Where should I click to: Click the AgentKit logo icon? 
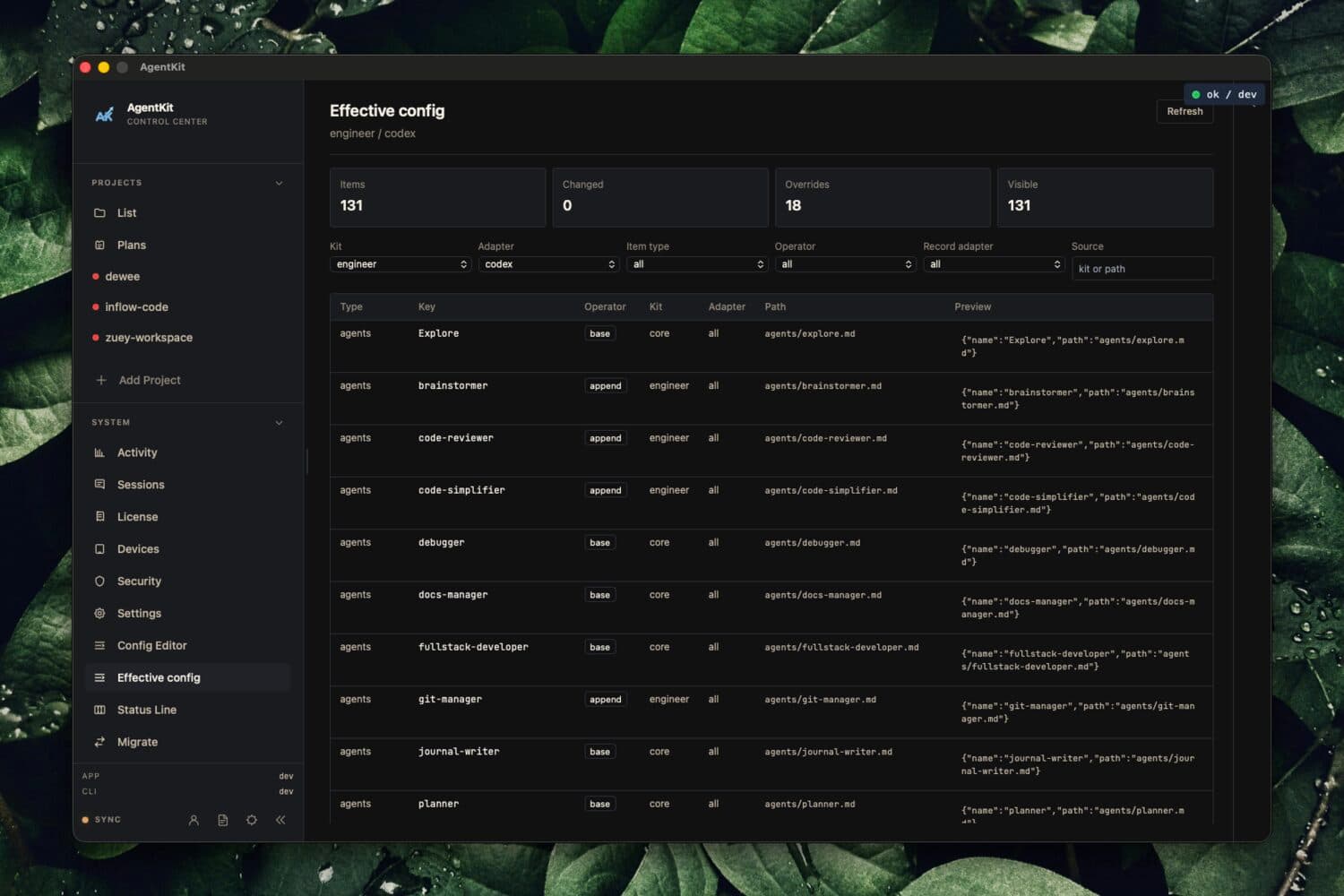(x=105, y=115)
